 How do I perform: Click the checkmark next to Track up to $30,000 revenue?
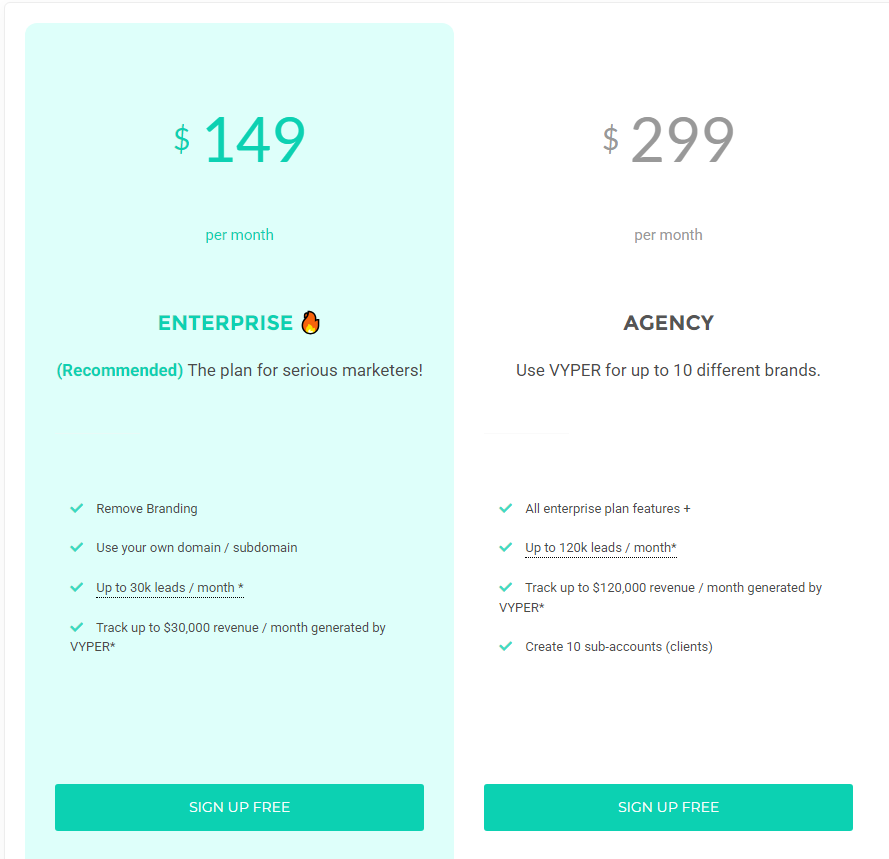pos(76,627)
